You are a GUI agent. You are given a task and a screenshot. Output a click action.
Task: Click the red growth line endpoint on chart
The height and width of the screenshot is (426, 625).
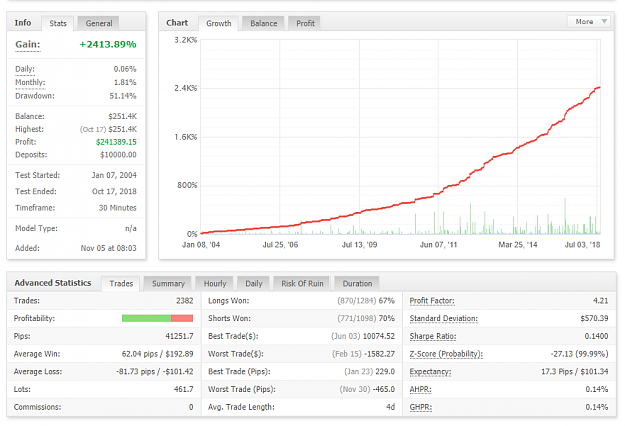click(x=599, y=88)
